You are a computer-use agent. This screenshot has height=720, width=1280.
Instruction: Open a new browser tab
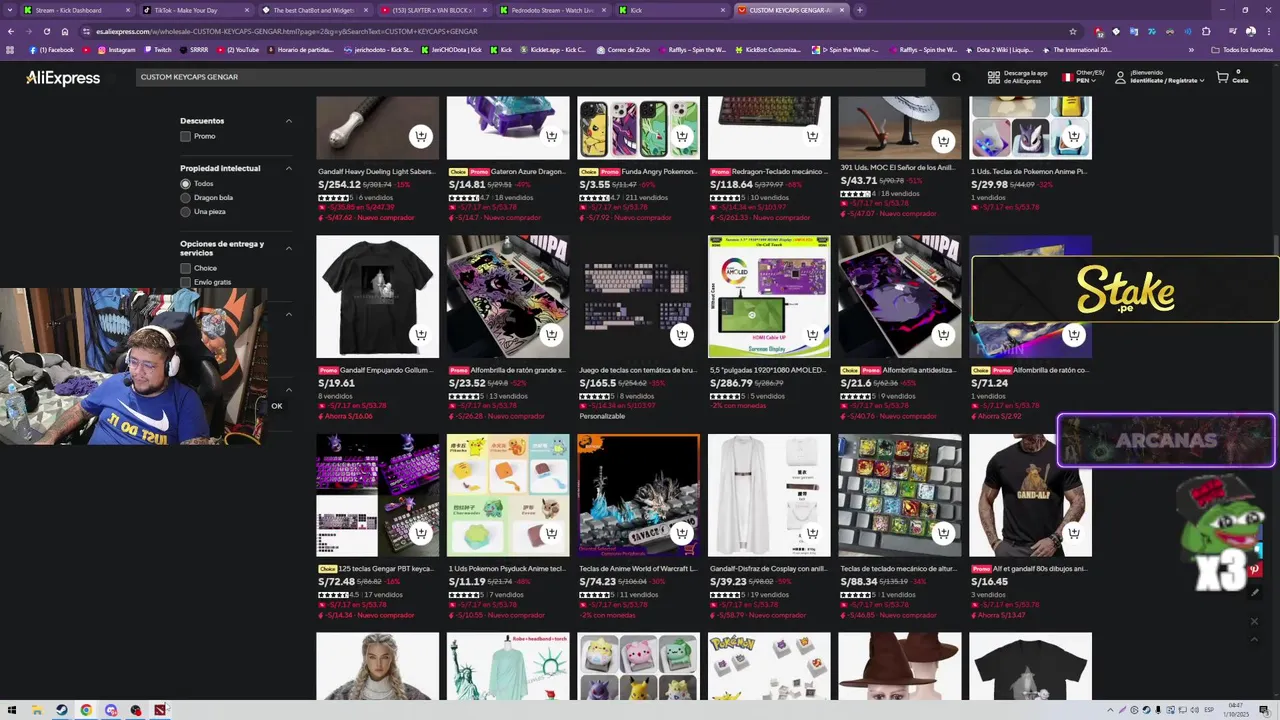coord(859,10)
